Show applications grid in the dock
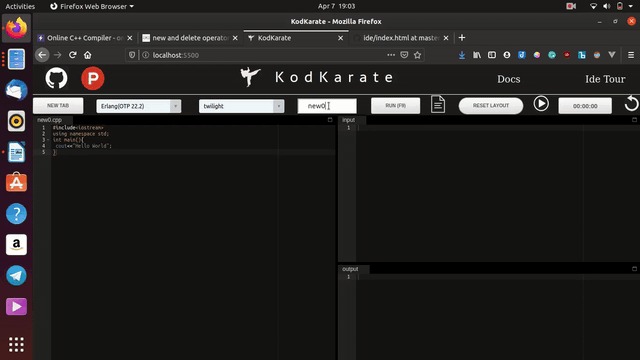 (16, 344)
